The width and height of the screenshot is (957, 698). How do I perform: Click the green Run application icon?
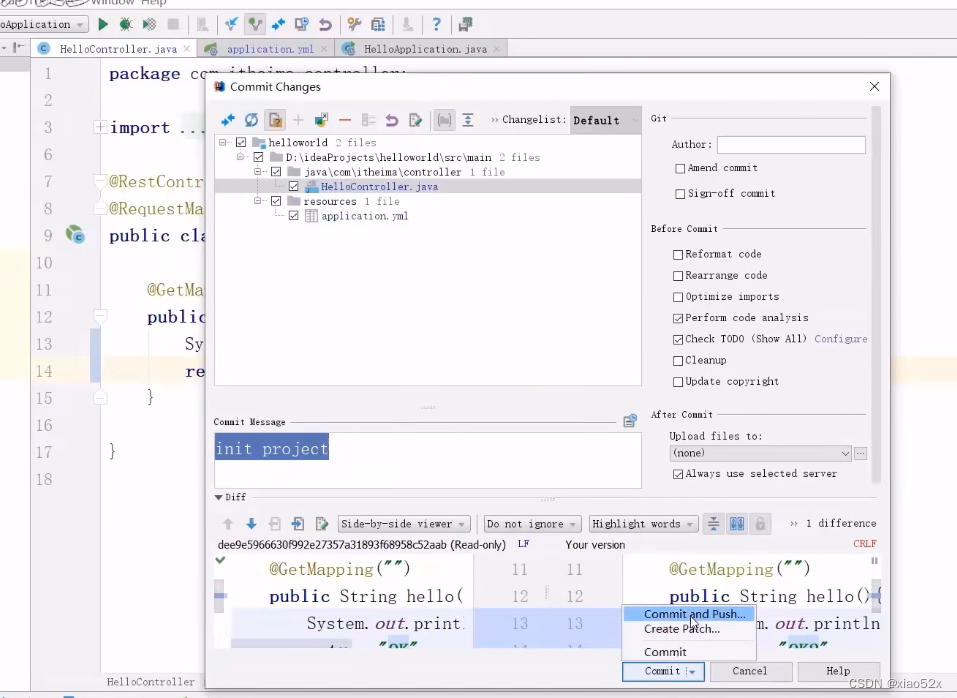click(103, 24)
